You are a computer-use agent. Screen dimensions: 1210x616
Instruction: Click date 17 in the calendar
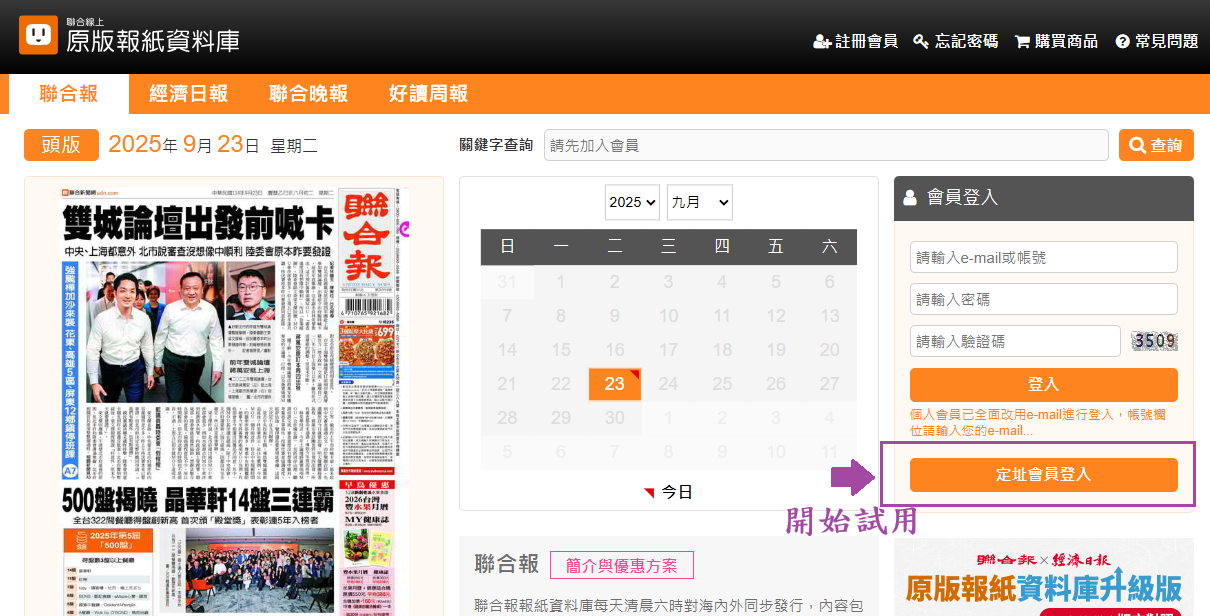[669, 350]
